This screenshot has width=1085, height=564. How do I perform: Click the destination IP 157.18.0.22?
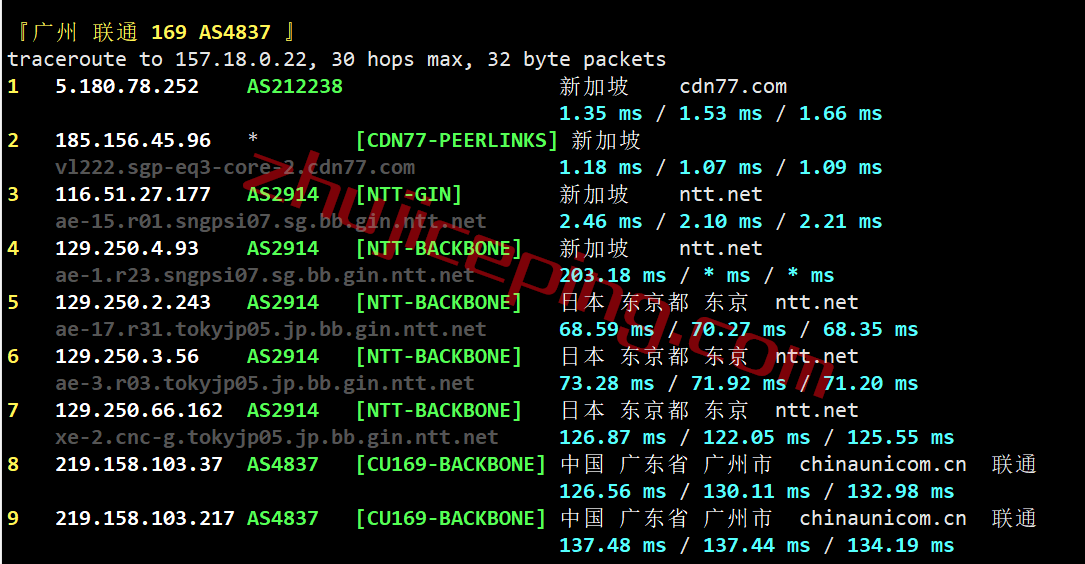tap(241, 60)
